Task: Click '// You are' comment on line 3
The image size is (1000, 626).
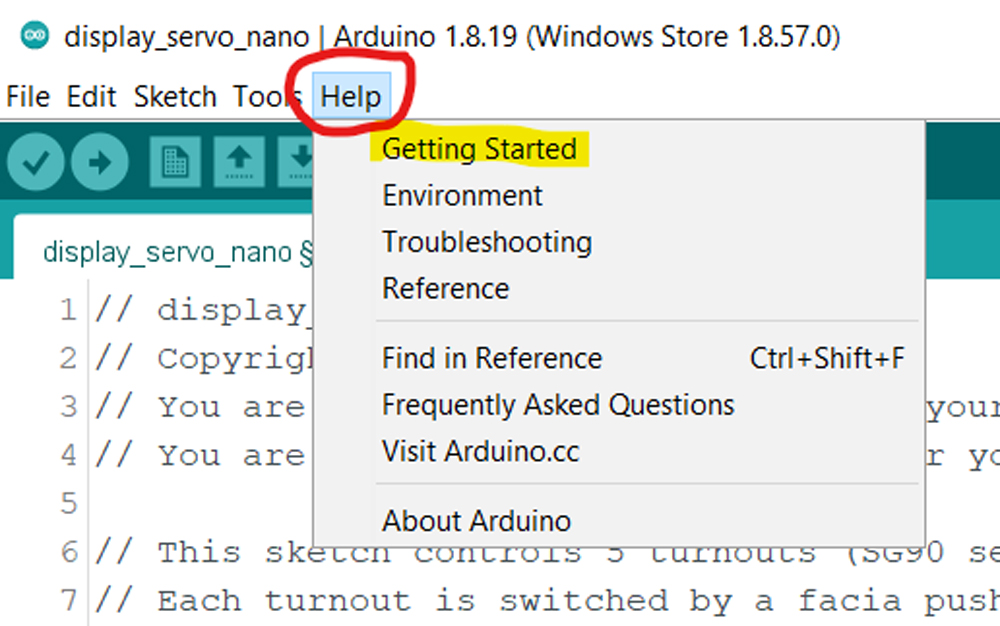Action: pyautogui.click(x=200, y=407)
